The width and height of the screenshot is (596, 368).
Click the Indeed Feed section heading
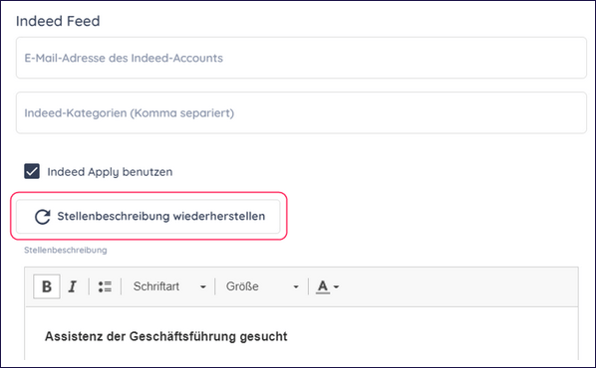[x=58, y=21]
